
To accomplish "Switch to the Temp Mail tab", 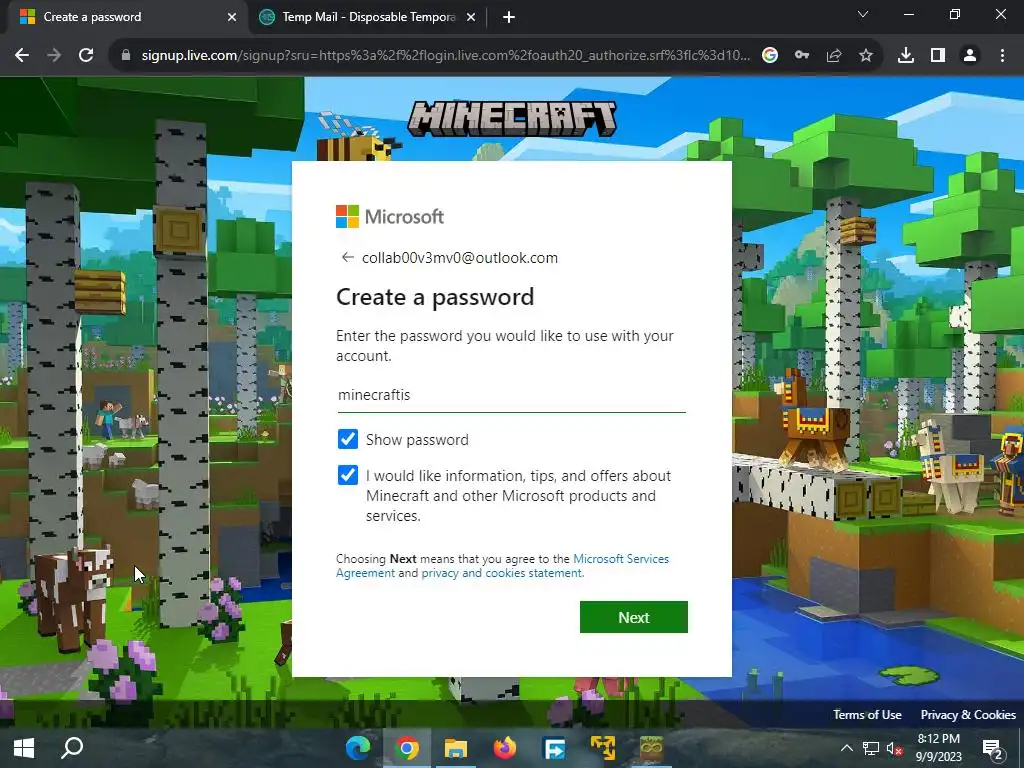I will (x=368, y=18).
